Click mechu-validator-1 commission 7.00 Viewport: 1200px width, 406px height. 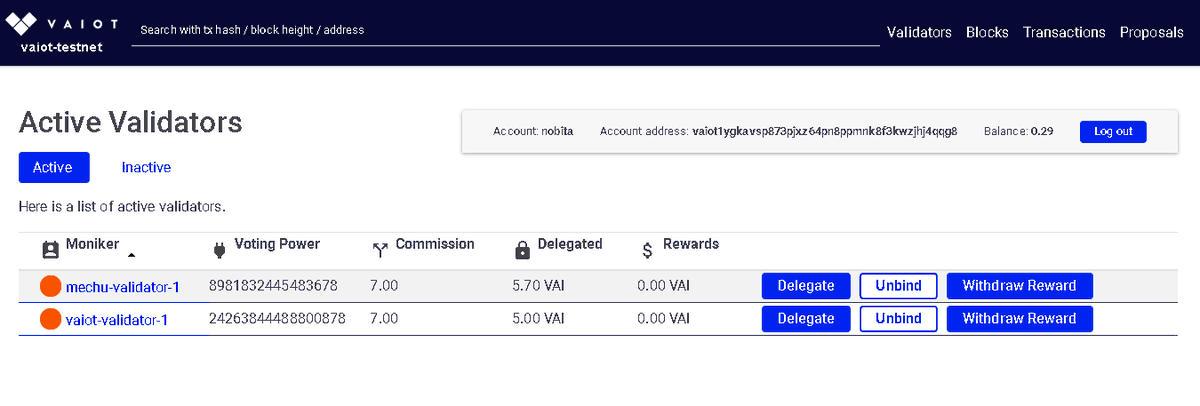tap(384, 286)
